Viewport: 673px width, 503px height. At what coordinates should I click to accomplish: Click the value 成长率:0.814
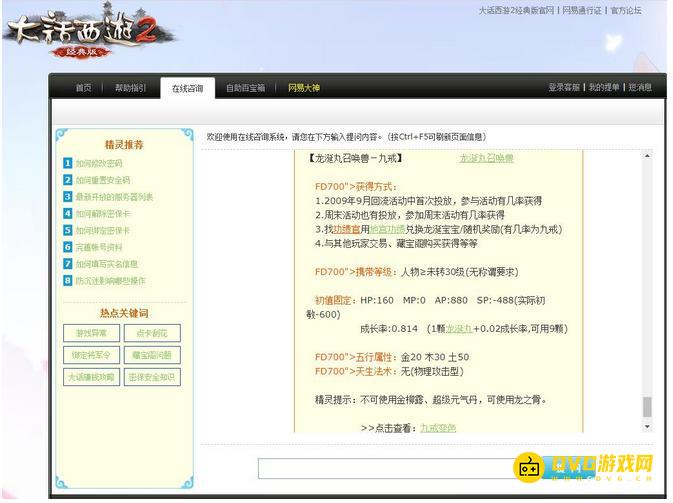click(x=389, y=329)
